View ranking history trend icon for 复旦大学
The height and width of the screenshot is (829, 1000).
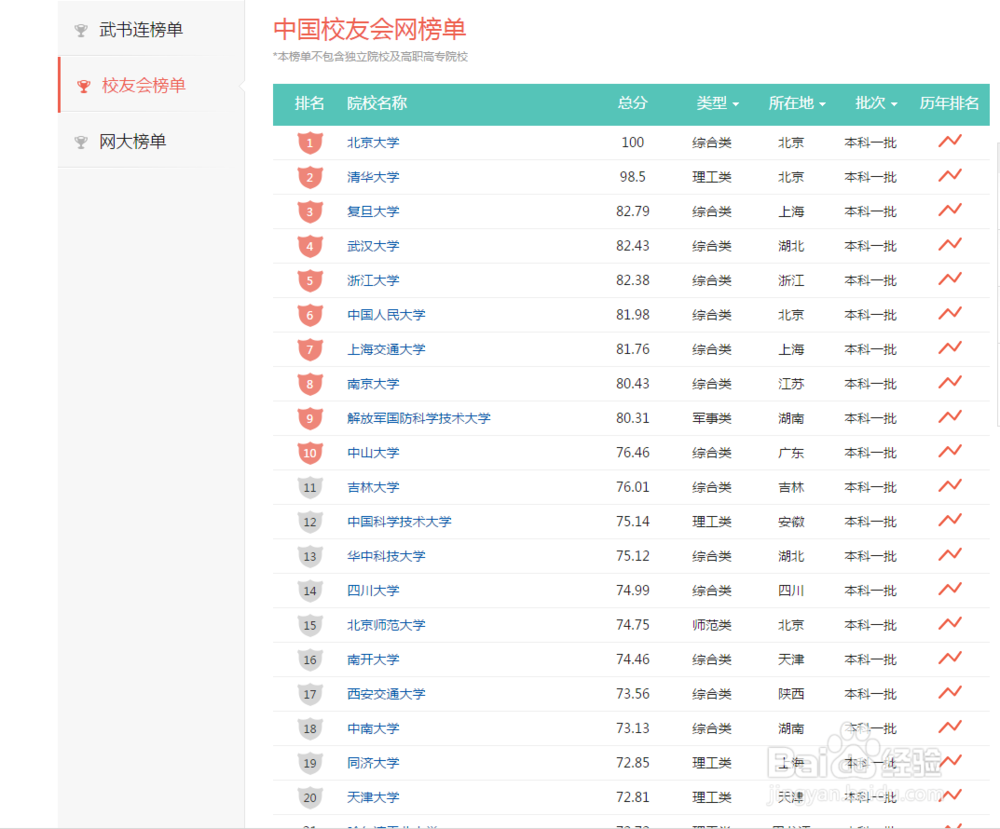pyautogui.click(x=950, y=210)
